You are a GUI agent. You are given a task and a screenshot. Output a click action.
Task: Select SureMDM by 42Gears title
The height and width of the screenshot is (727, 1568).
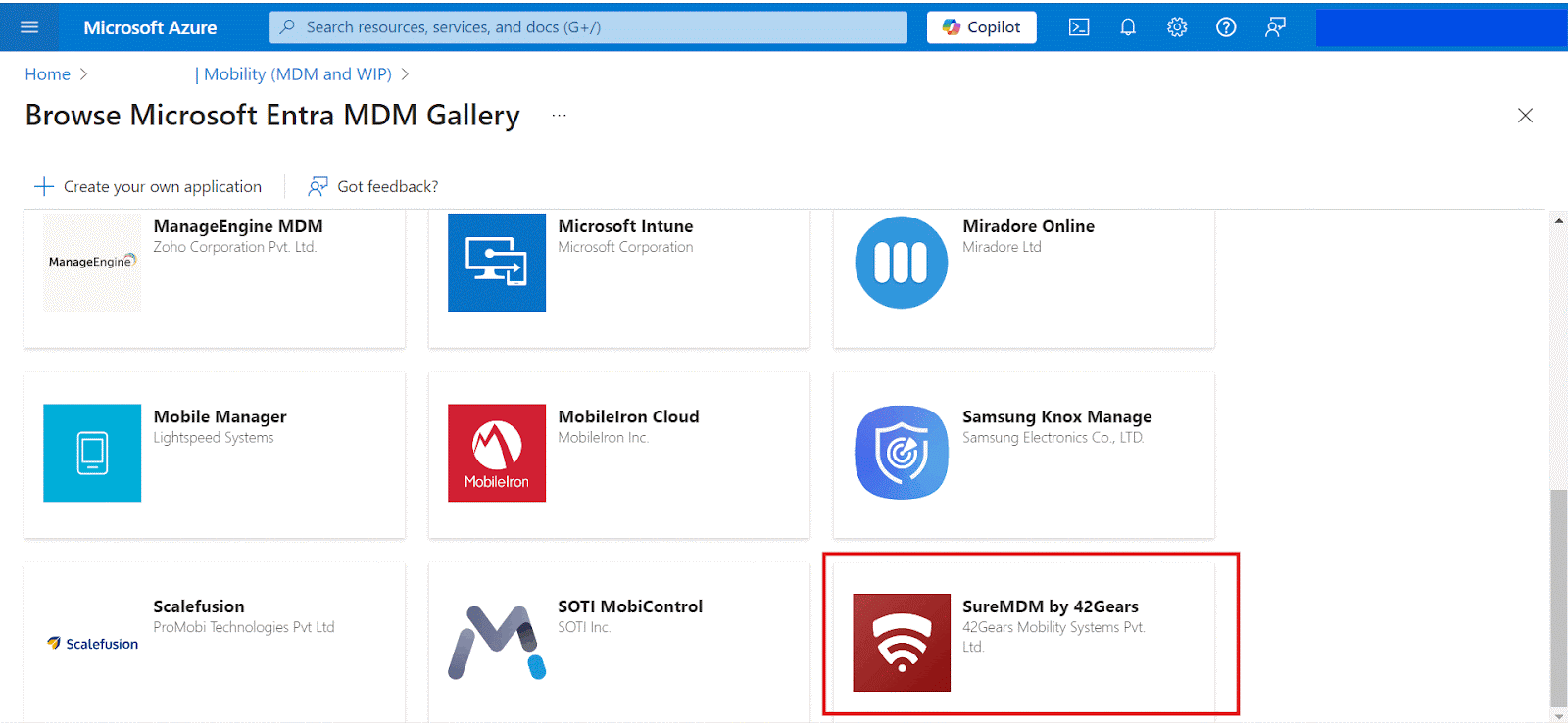[x=1051, y=606]
